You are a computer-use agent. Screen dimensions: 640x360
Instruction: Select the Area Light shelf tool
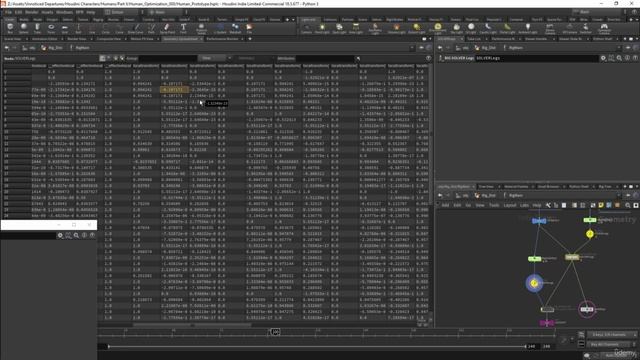[356, 28]
